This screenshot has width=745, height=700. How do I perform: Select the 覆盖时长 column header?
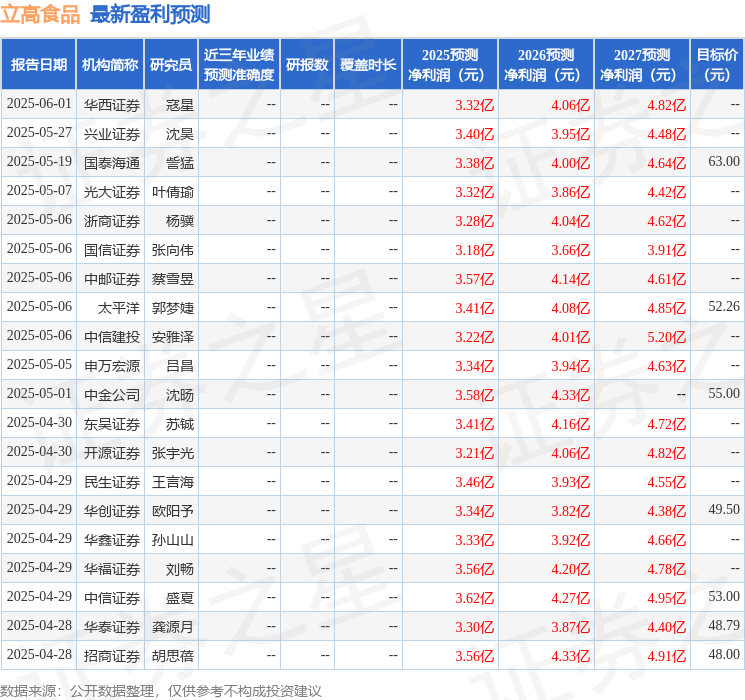[368, 65]
